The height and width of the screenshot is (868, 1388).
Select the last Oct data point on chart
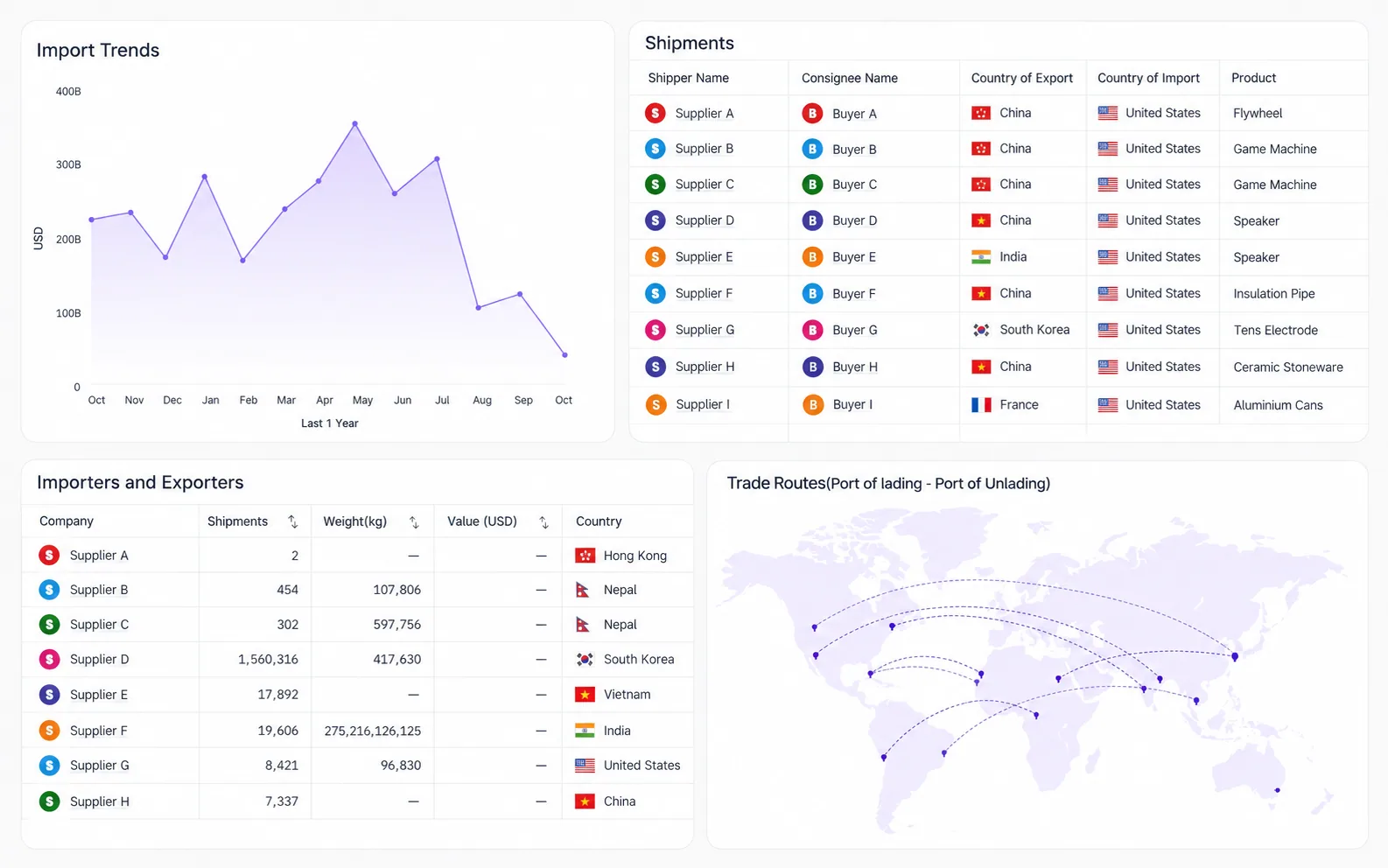point(564,355)
